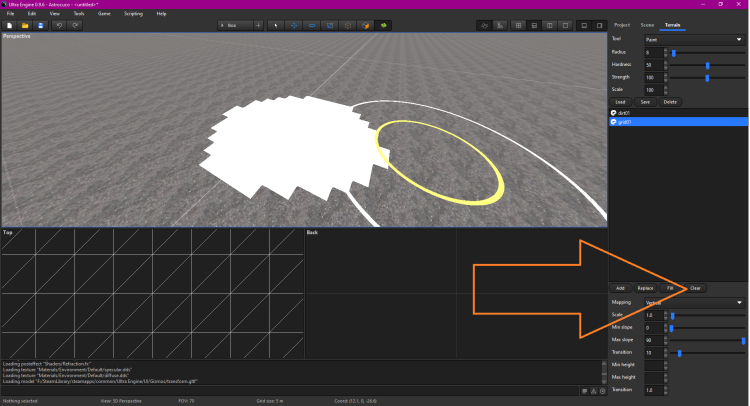
Task: Switch to the Project tab
Action: pyautogui.click(x=622, y=23)
